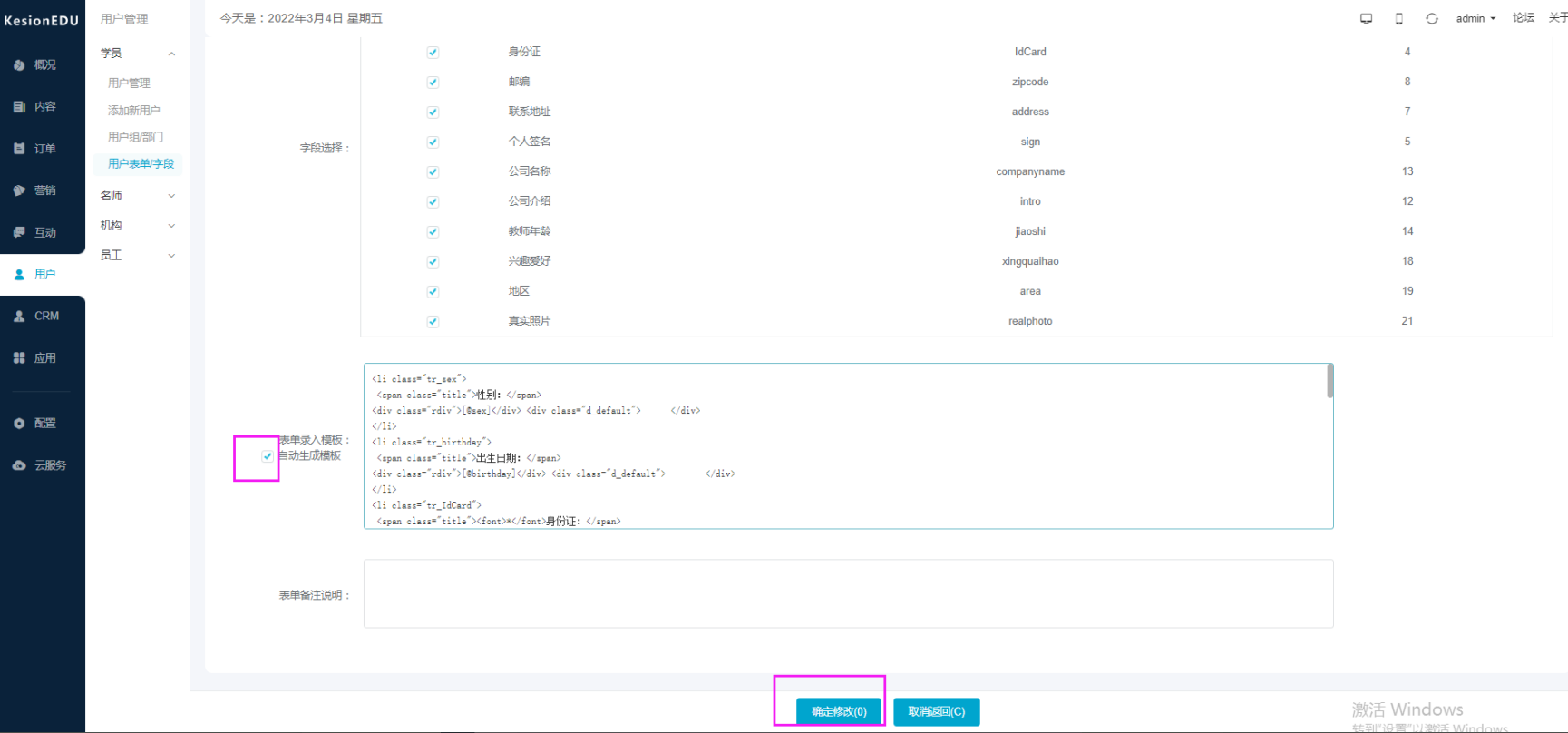Open the 概况 overview icon in sidebar
This screenshot has height=733, width=1568.
[19, 65]
